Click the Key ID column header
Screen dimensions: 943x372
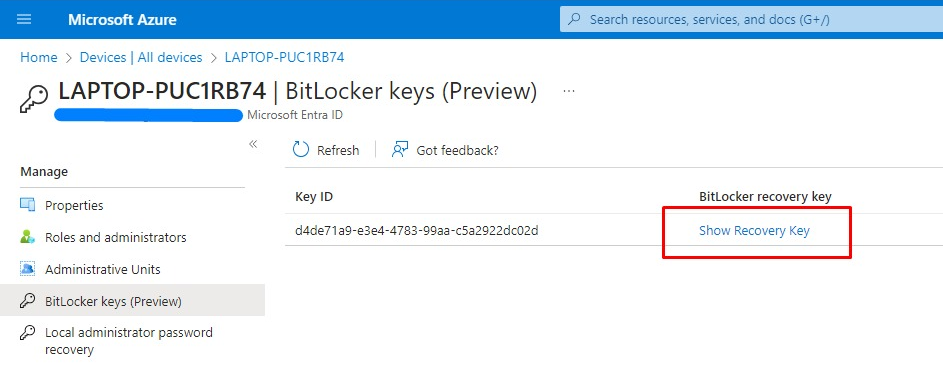314,197
